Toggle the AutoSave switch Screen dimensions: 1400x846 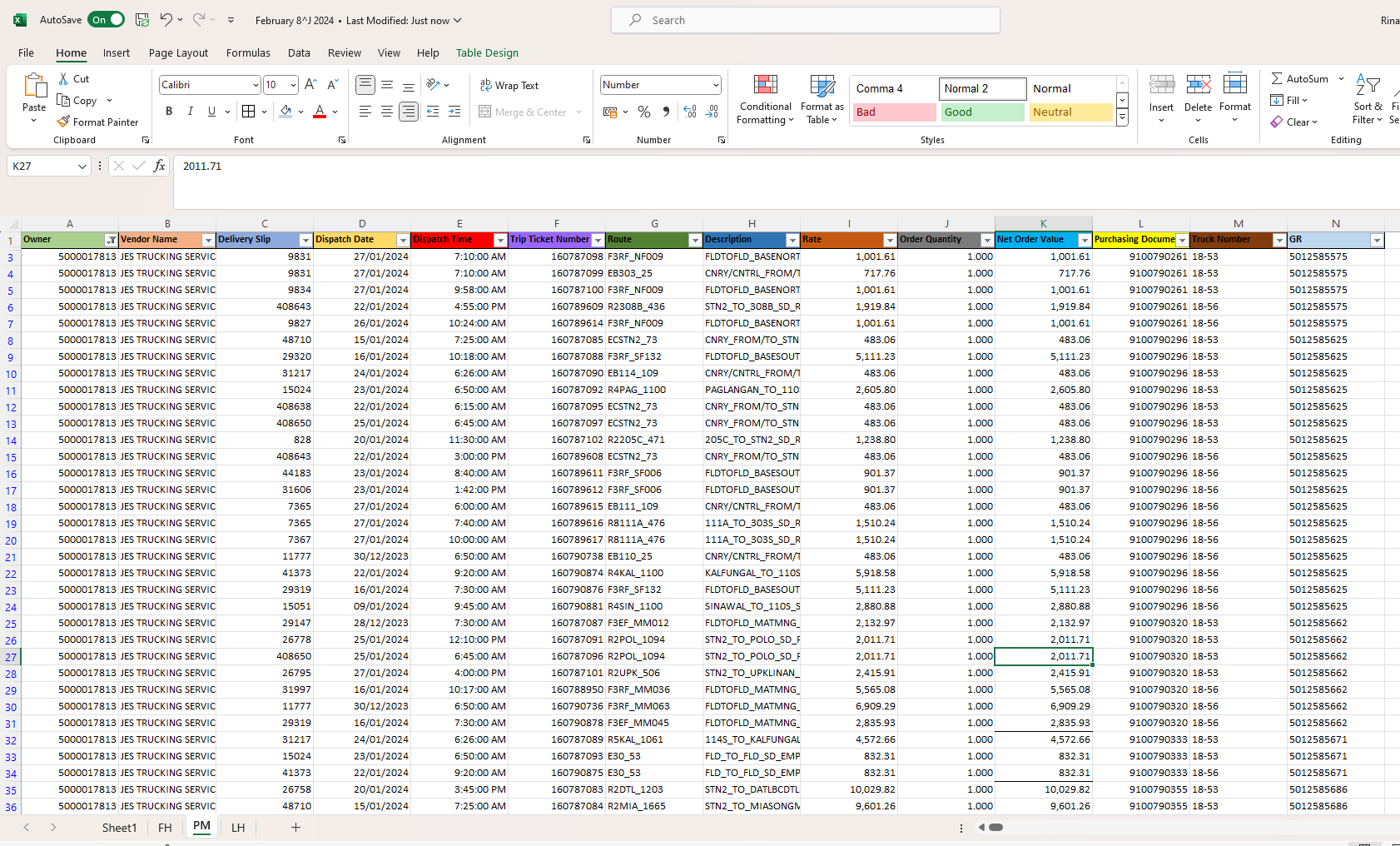click(x=107, y=20)
